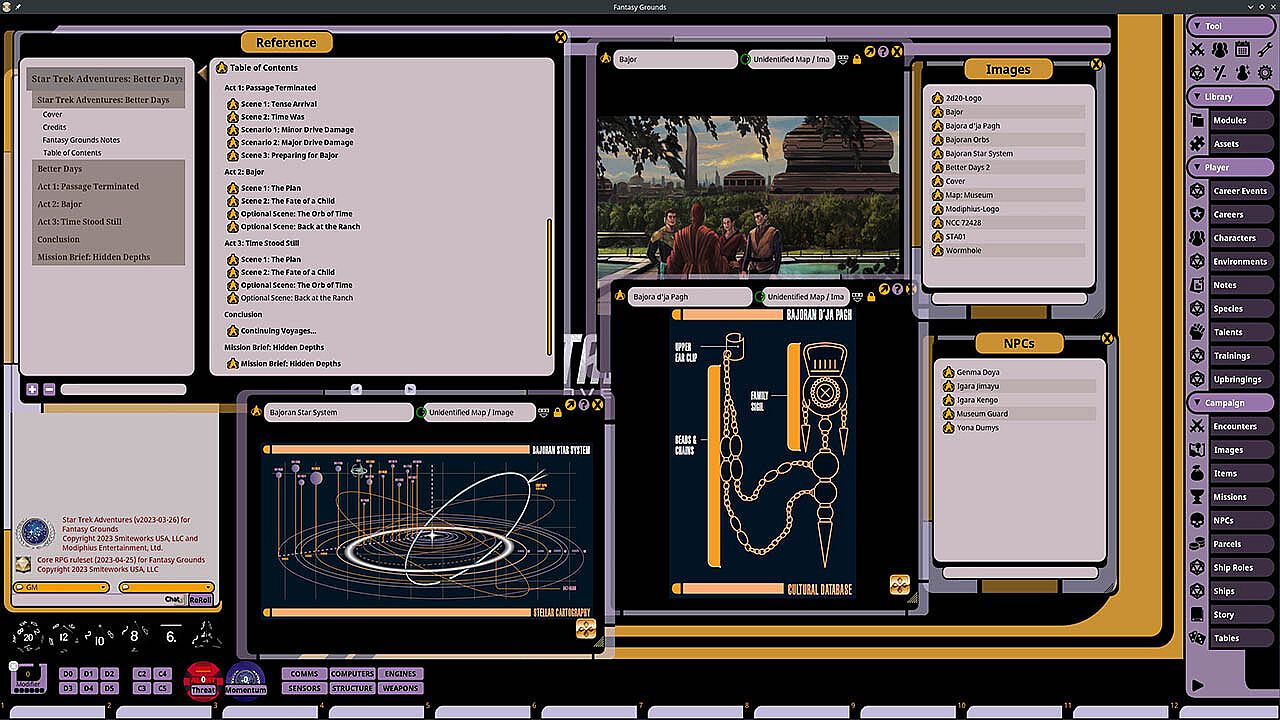
Task: Toggle the D0 difficulty button
Action: pos(68,674)
